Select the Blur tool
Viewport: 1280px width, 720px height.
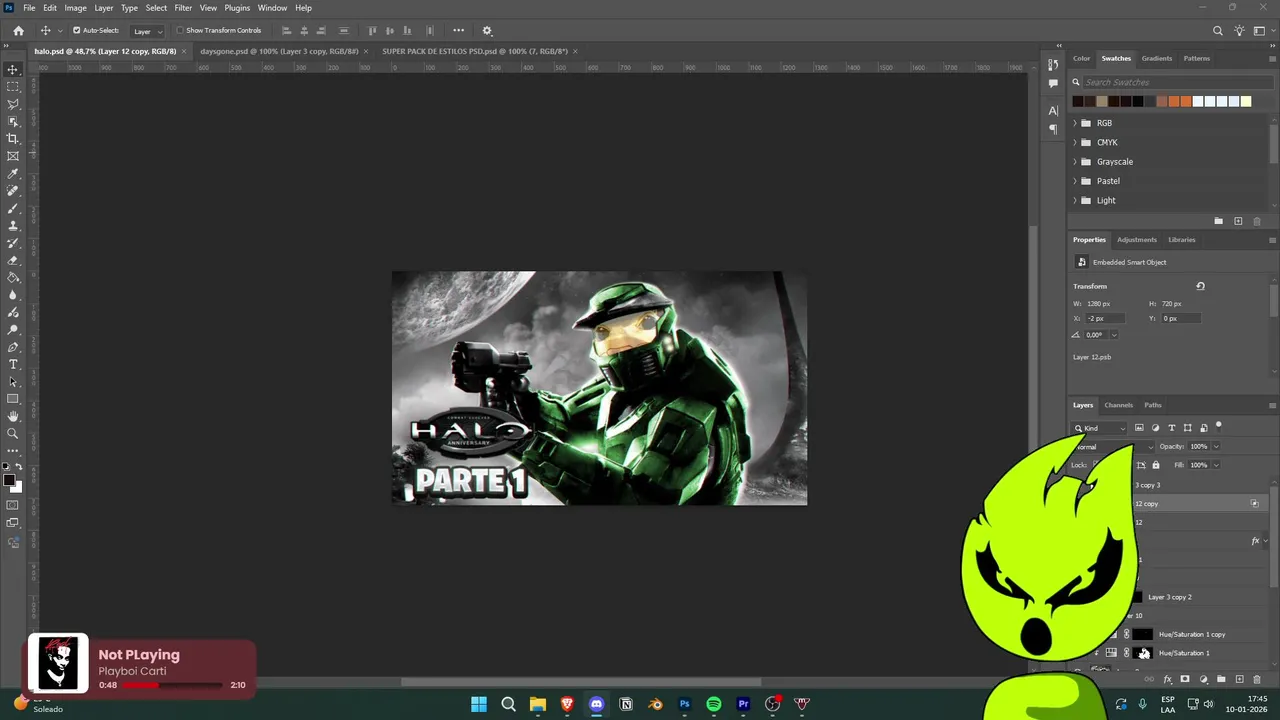pyautogui.click(x=13, y=295)
